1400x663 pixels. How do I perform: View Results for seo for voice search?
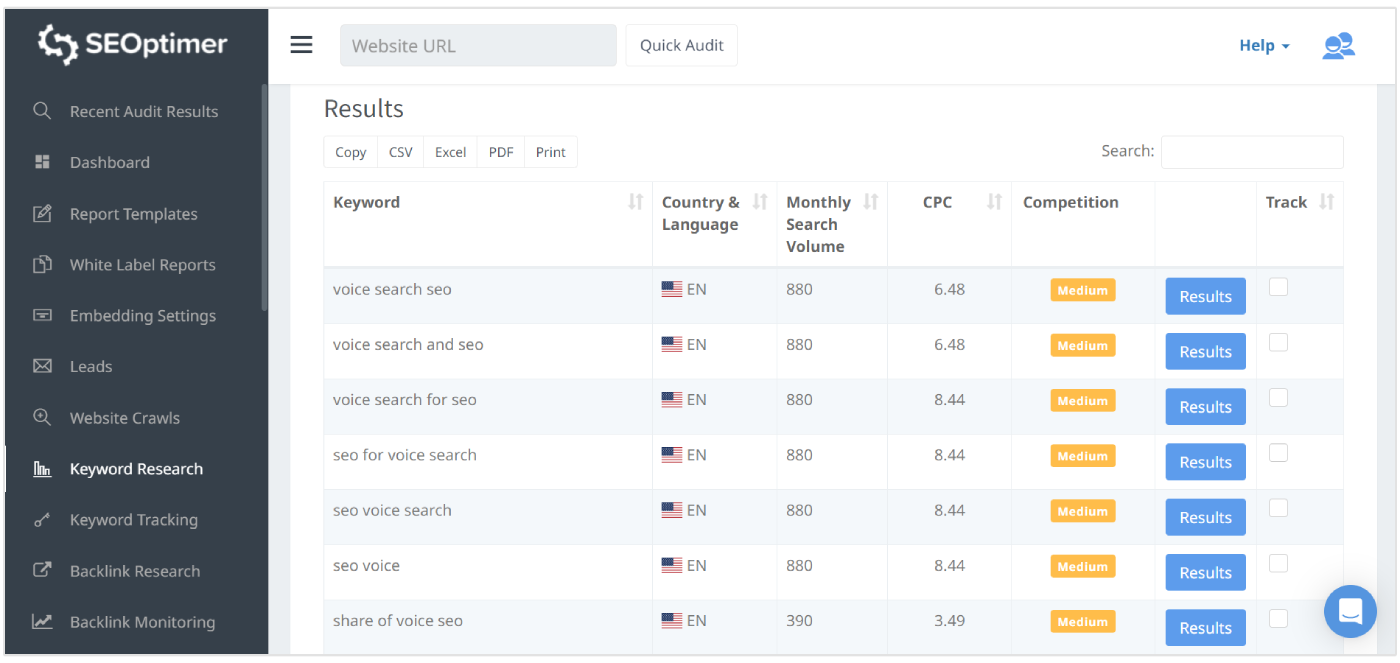(1204, 461)
